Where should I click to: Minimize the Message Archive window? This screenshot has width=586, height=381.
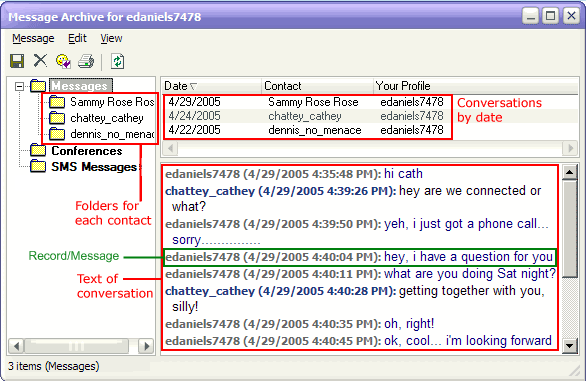531,16
